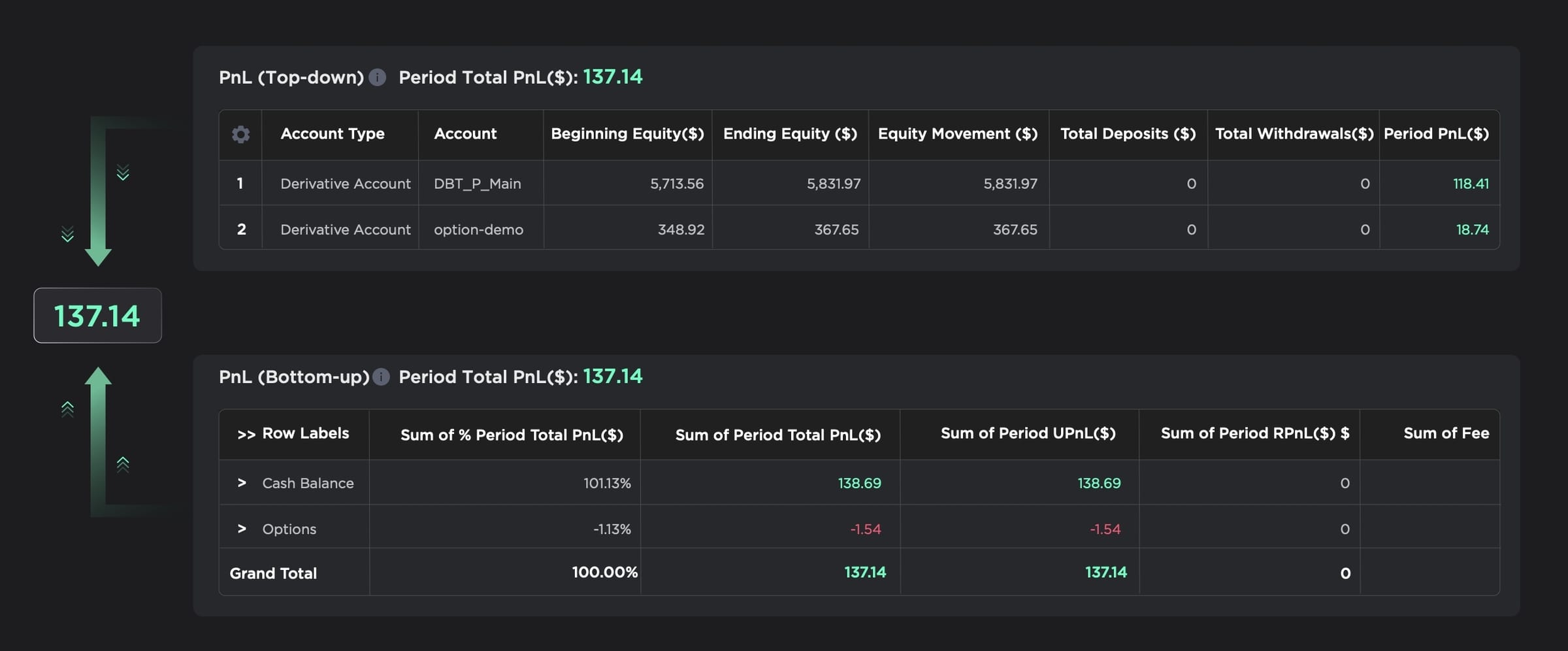Click the green 137.14 Period Total PnL value

coord(613,77)
